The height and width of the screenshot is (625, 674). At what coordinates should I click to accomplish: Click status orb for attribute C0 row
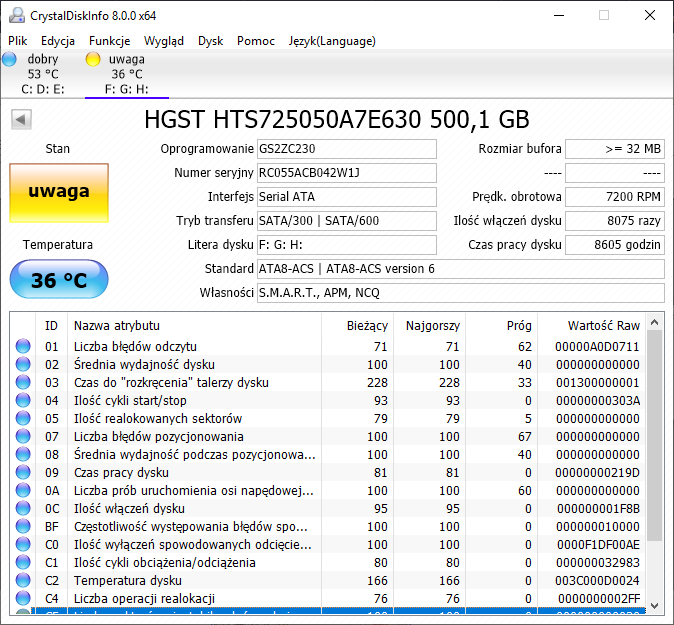[23, 545]
